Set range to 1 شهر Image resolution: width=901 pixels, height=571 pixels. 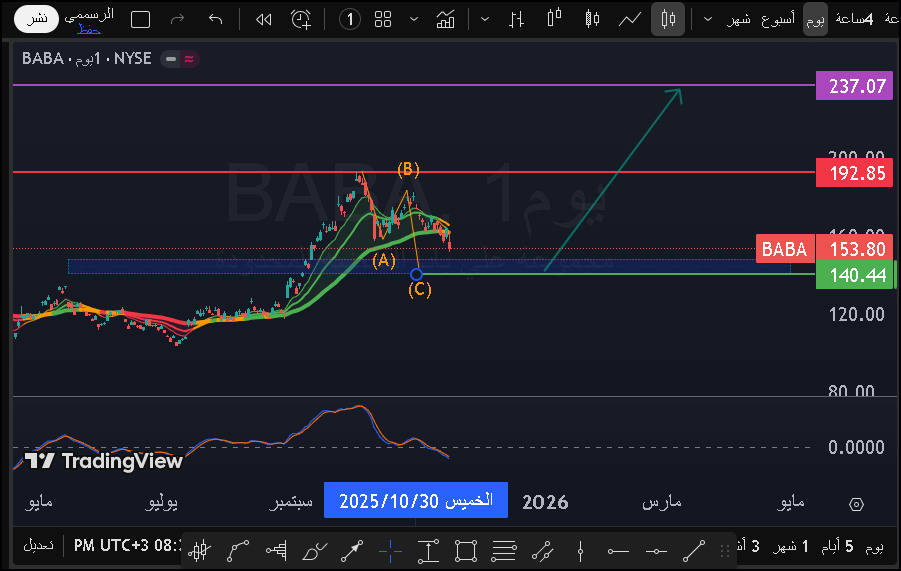point(790,546)
